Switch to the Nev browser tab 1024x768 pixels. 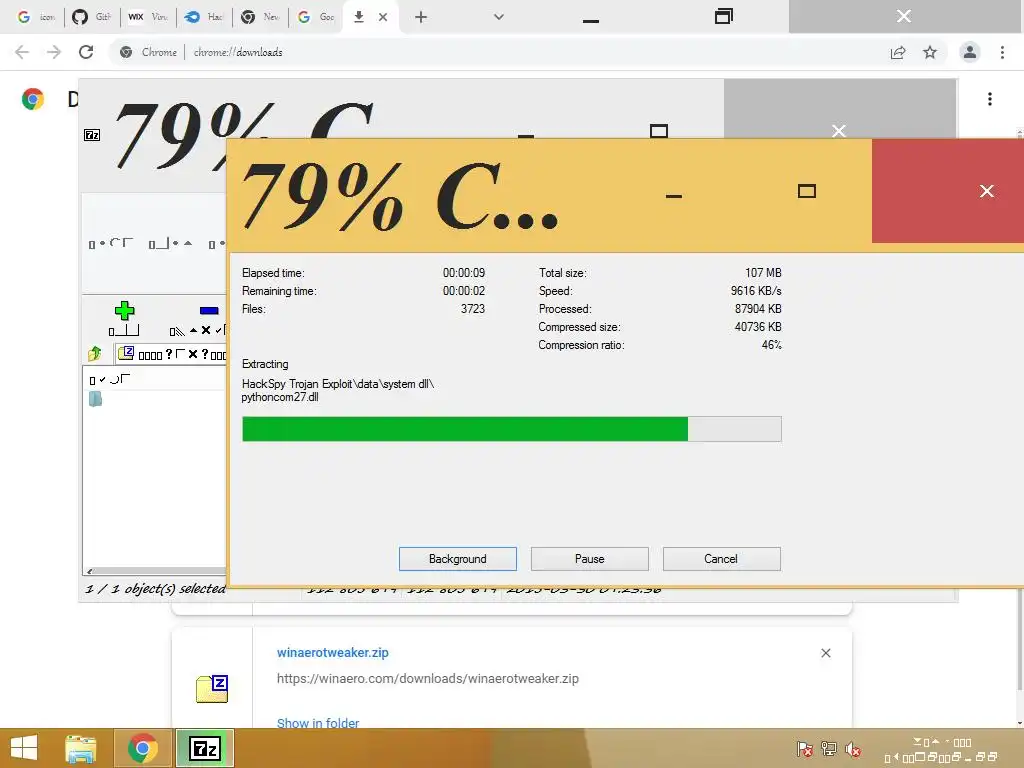click(260, 17)
